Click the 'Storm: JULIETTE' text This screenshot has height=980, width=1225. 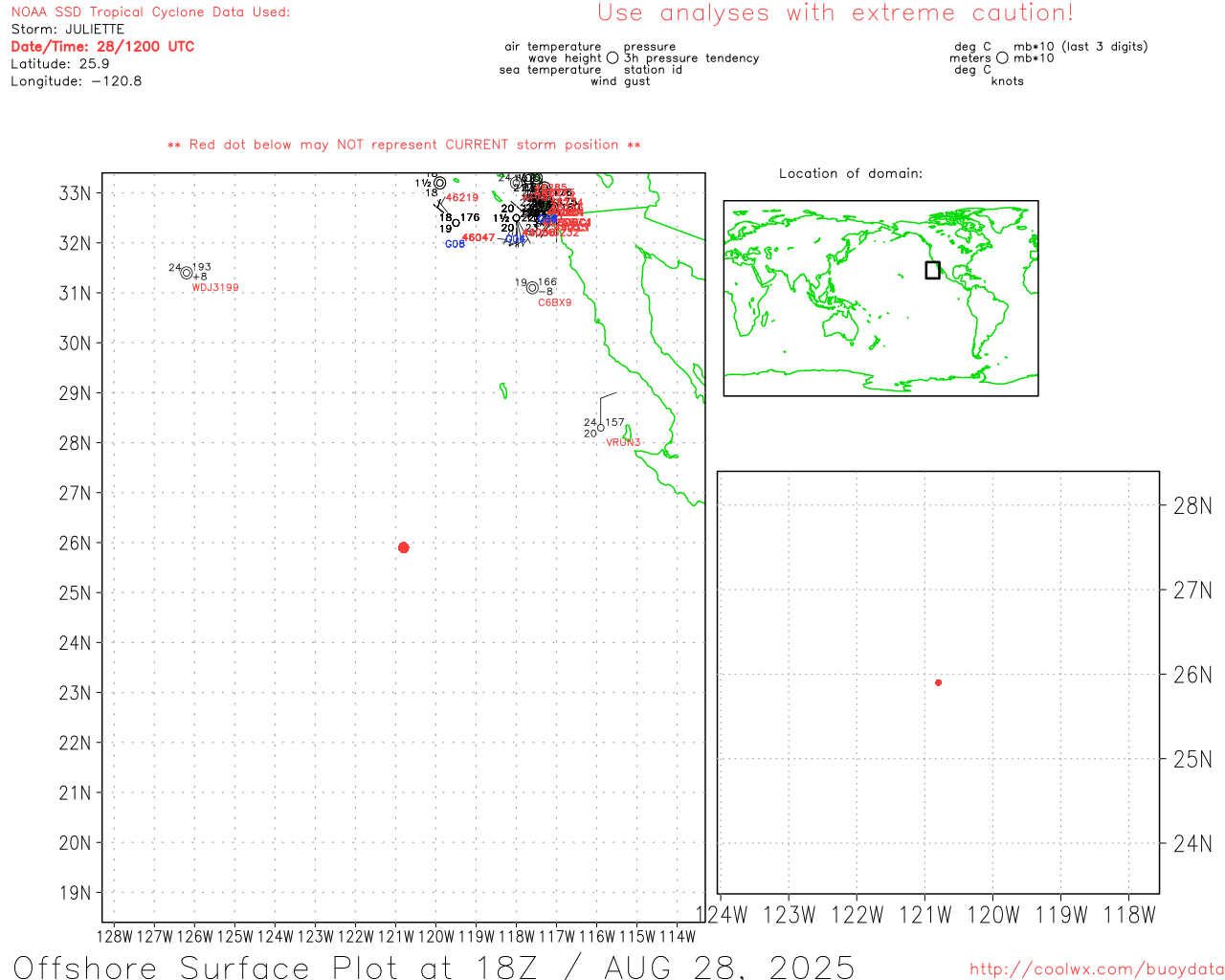(x=67, y=30)
